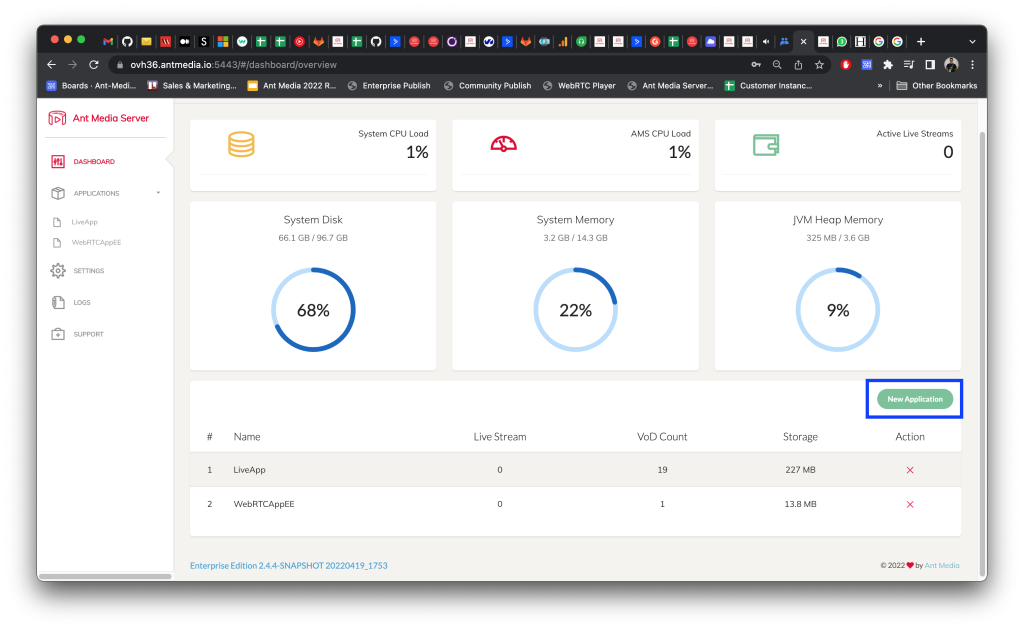This screenshot has width=1024, height=630.
Task: Open WebRTC Player bookmark
Action: pyautogui.click(x=579, y=86)
